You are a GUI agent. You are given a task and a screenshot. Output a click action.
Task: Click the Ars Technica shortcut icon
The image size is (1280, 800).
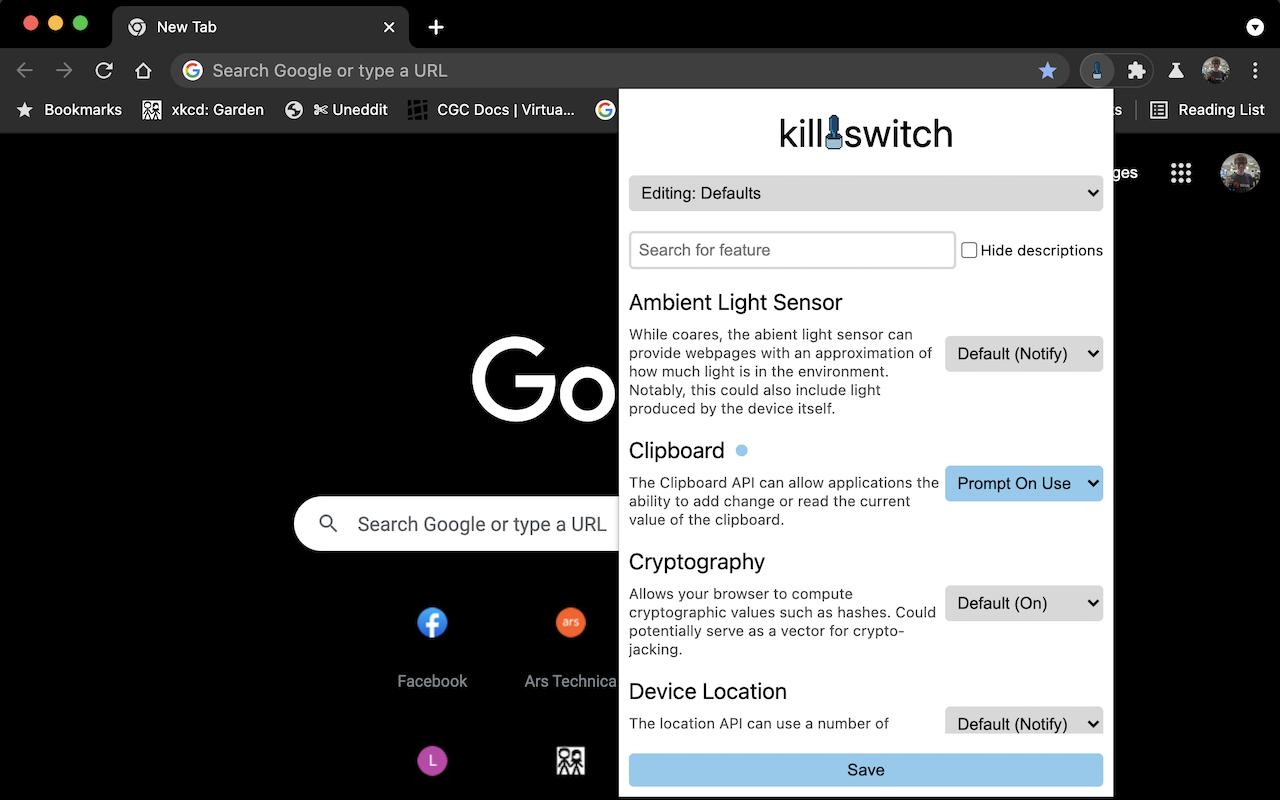pos(570,622)
